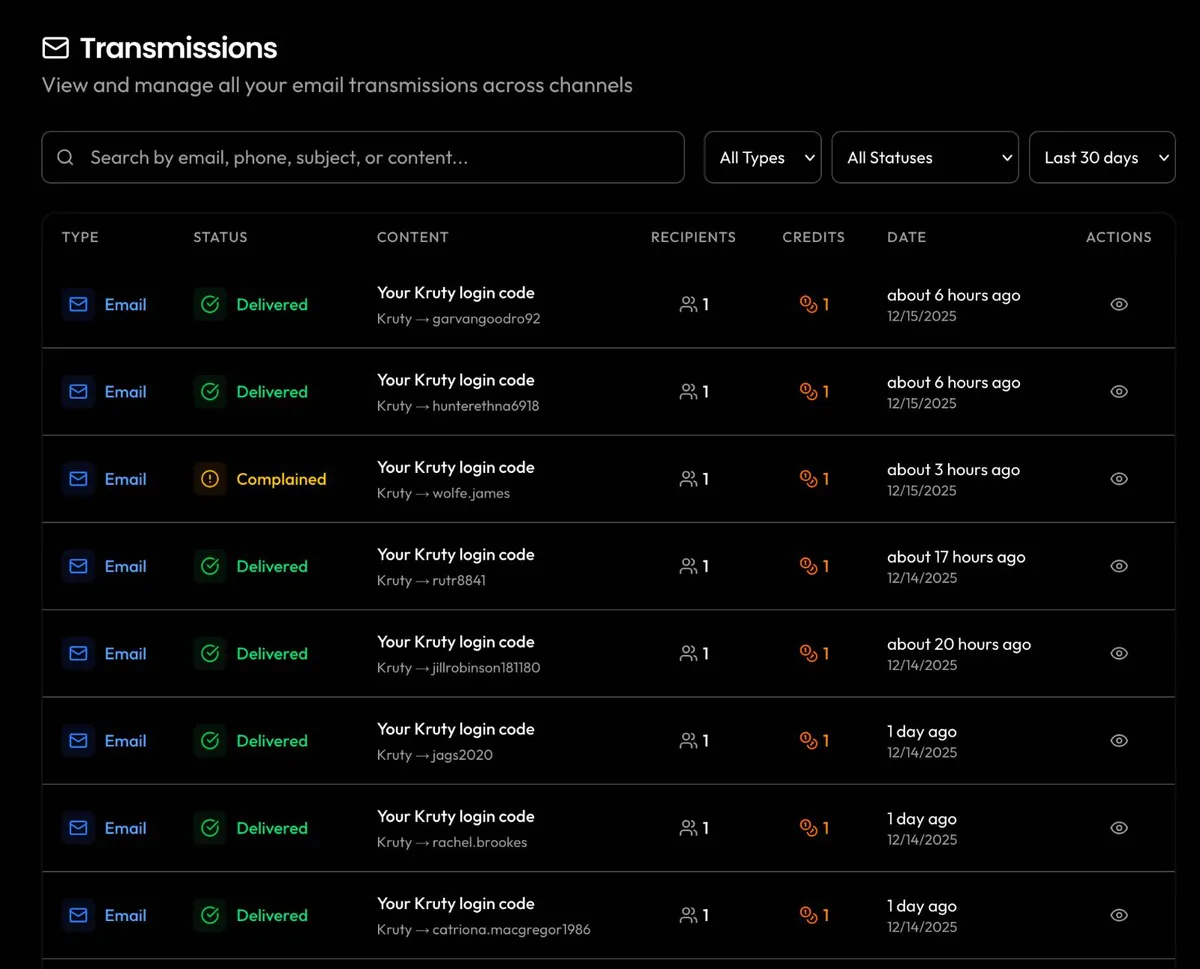This screenshot has width=1200, height=969.
Task: Click recipients people icon in rutr8841 row
Action: point(688,566)
